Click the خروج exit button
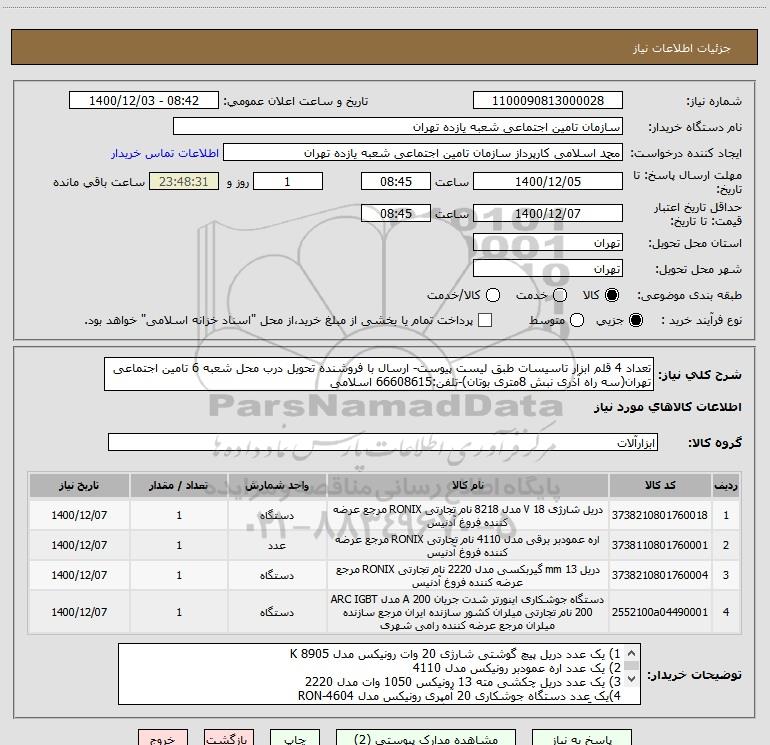The height and width of the screenshot is (745, 770). (x=163, y=738)
